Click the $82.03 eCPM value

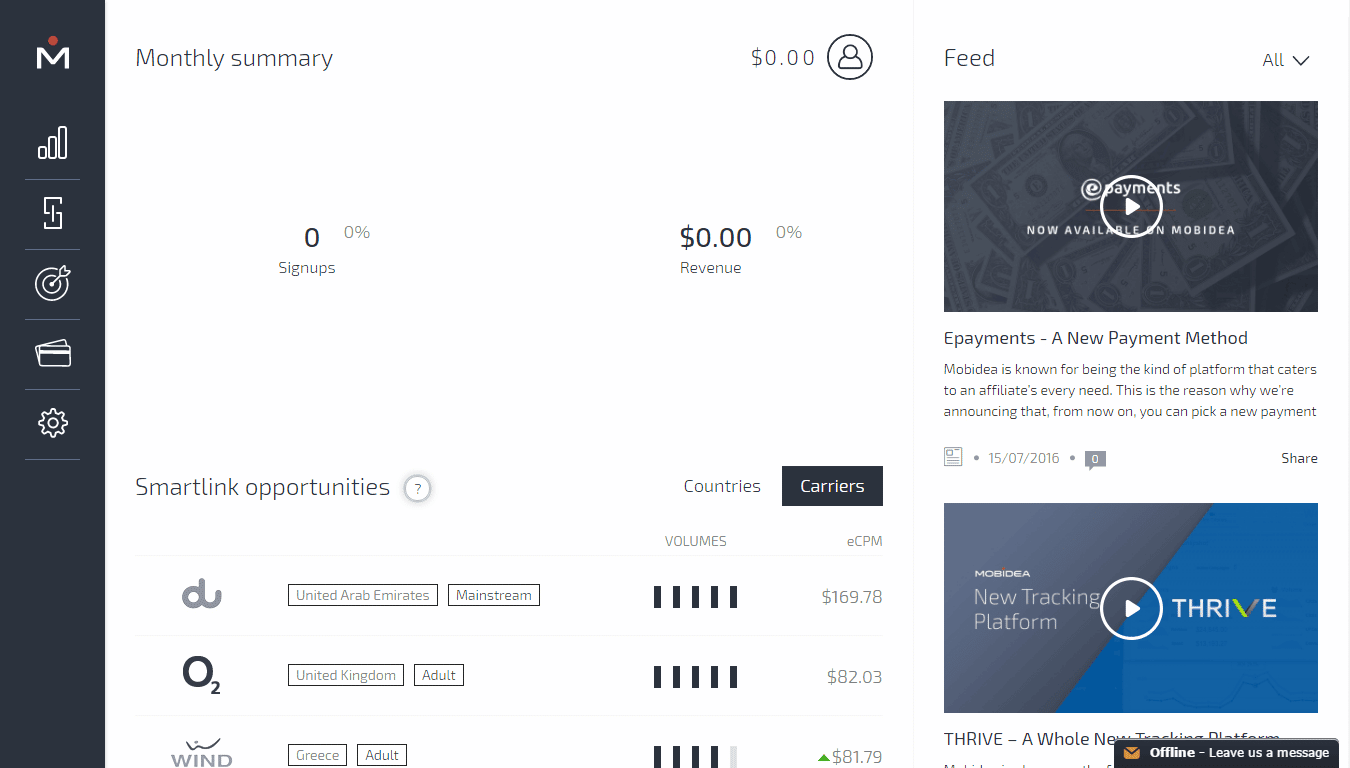(x=855, y=677)
